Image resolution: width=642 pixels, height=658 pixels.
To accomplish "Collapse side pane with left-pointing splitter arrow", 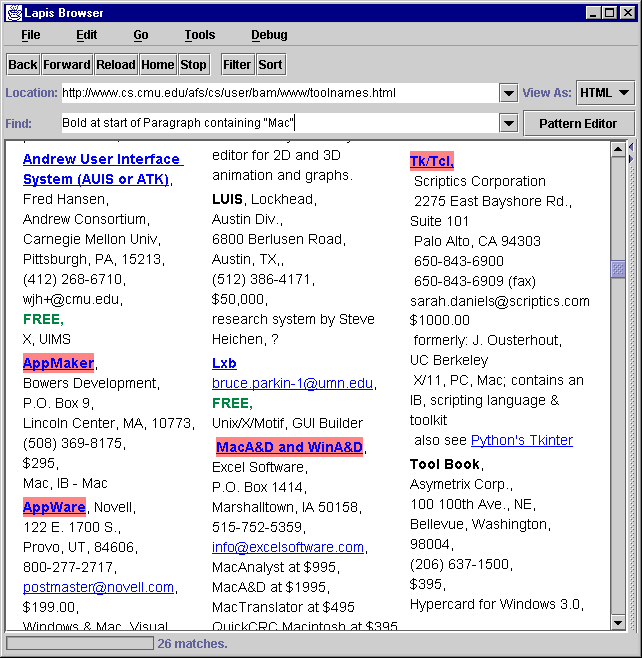I will pyautogui.click(x=630, y=147).
